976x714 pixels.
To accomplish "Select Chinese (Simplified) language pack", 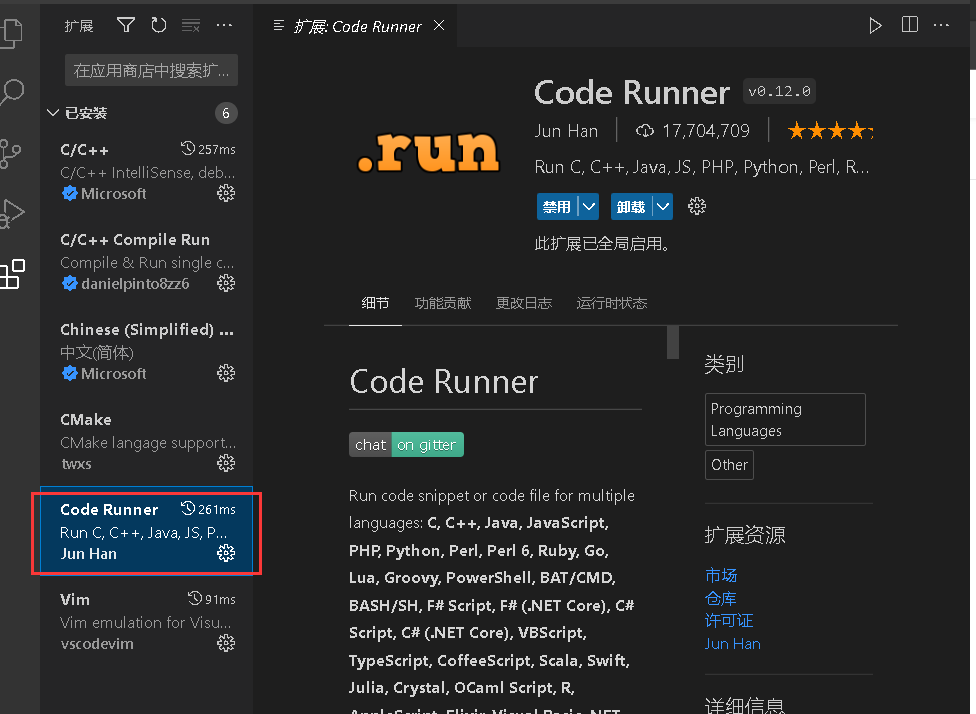I will click(146, 351).
